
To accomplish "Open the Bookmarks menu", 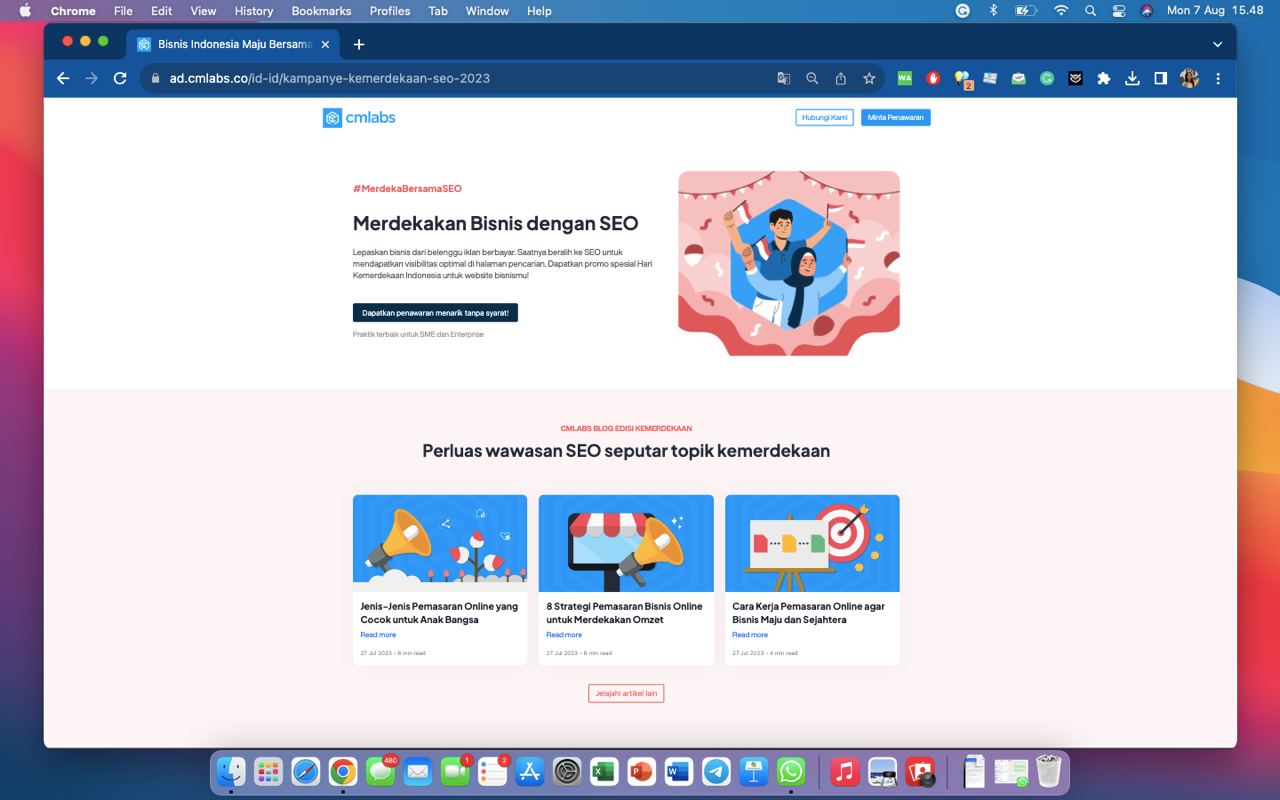I will pos(321,11).
